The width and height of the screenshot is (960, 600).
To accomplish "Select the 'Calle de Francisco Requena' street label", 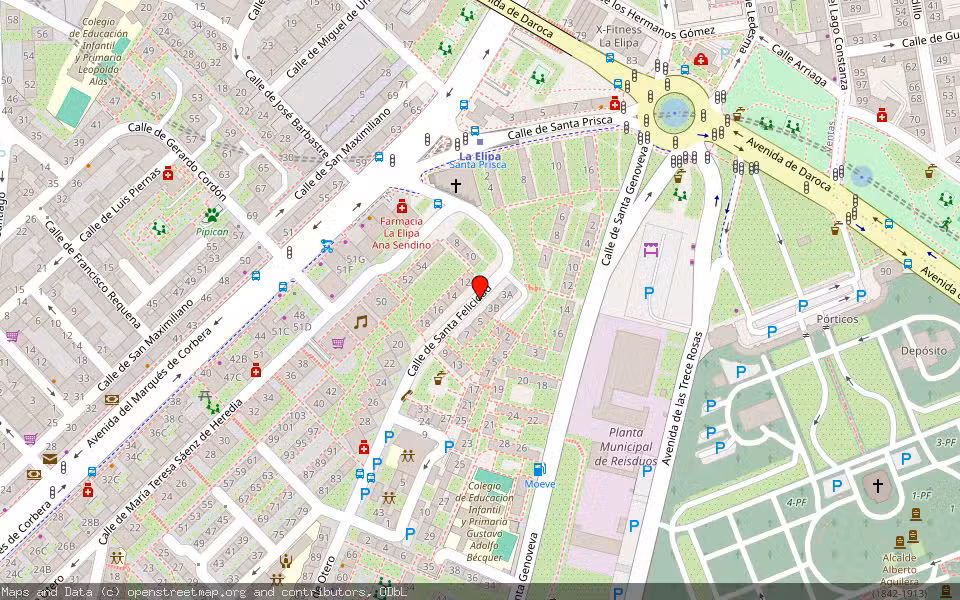I will (94, 274).
